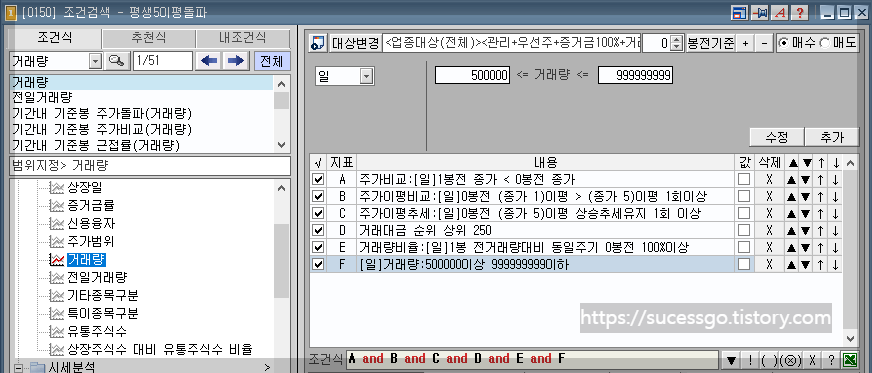Select 기간내 기준봉 근접률(거래량) in list

coord(142,145)
